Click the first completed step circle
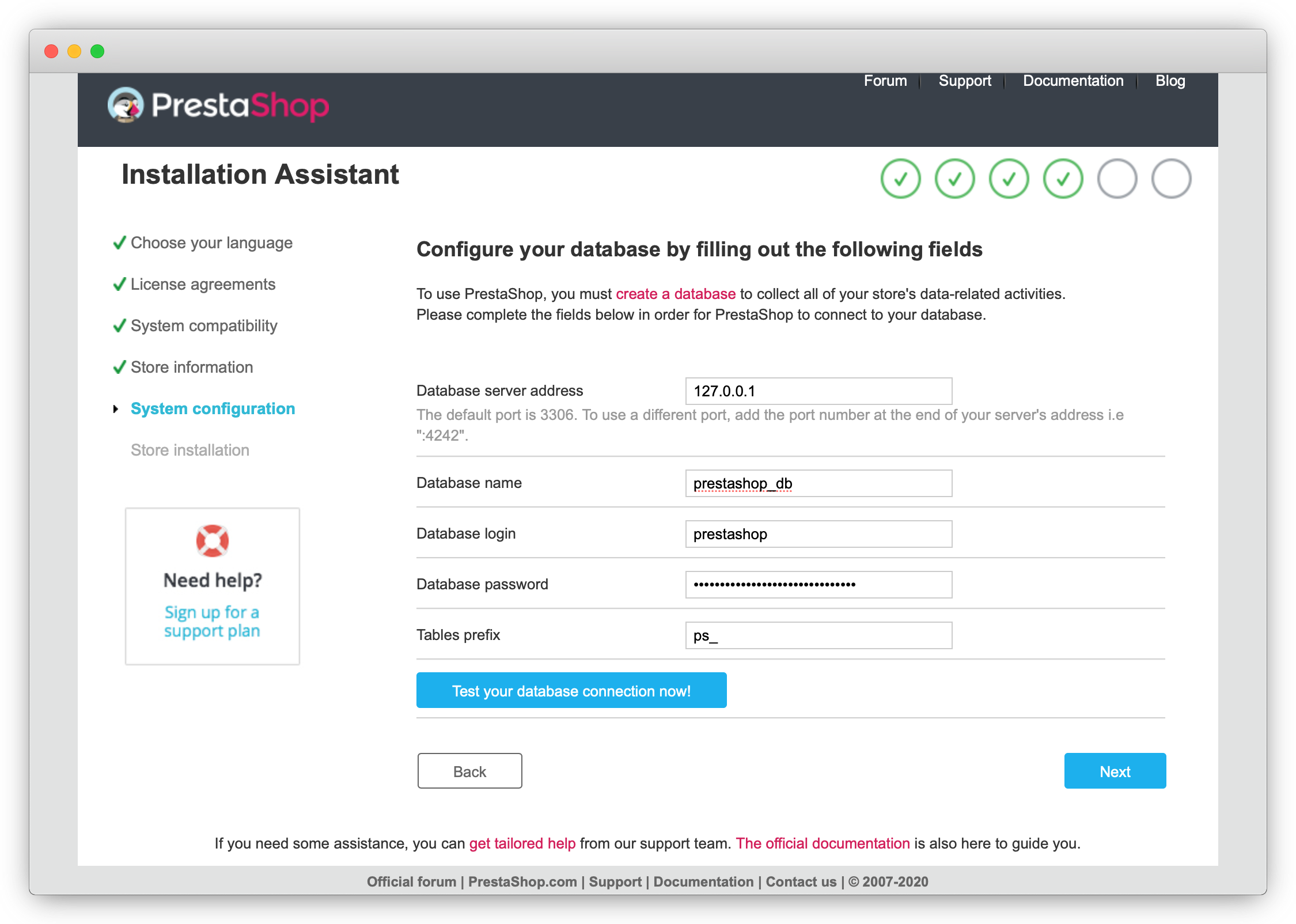This screenshot has width=1296, height=924. coord(900,179)
